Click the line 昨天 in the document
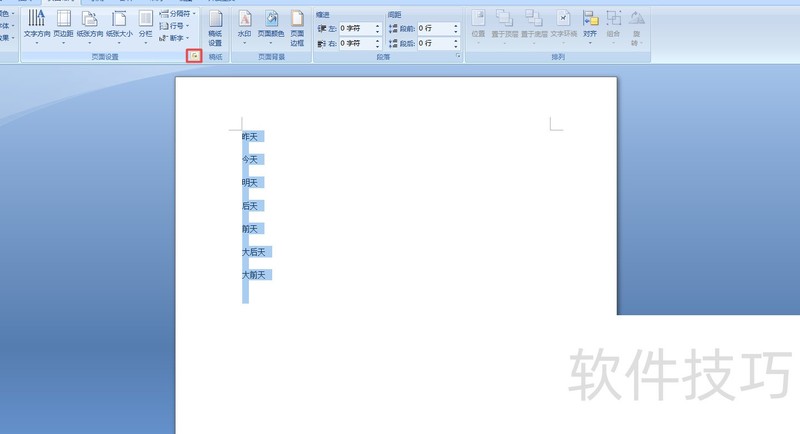The width and height of the screenshot is (800, 434). [249, 137]
